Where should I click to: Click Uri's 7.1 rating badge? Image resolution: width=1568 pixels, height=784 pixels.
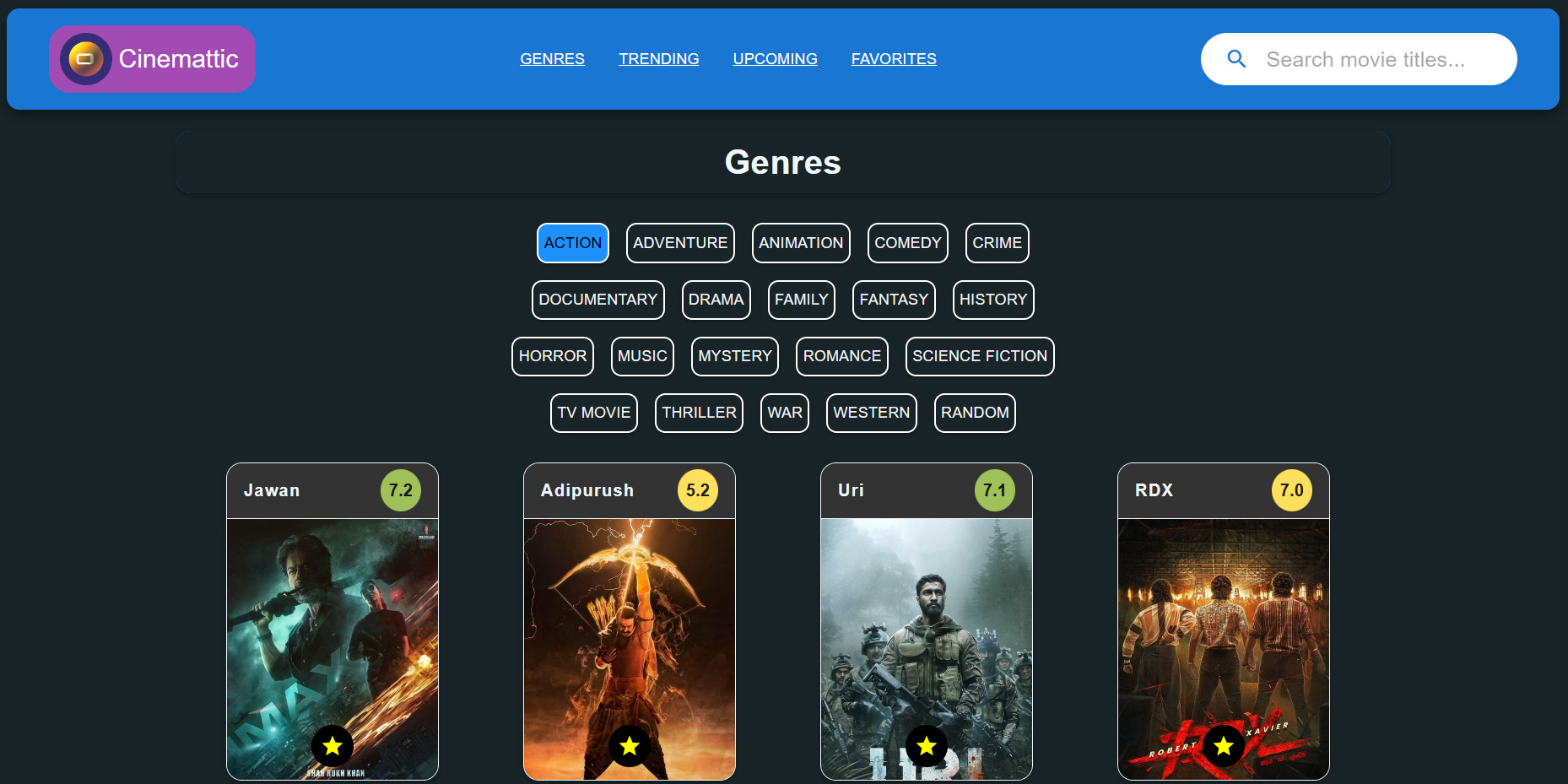click(995, 490)
